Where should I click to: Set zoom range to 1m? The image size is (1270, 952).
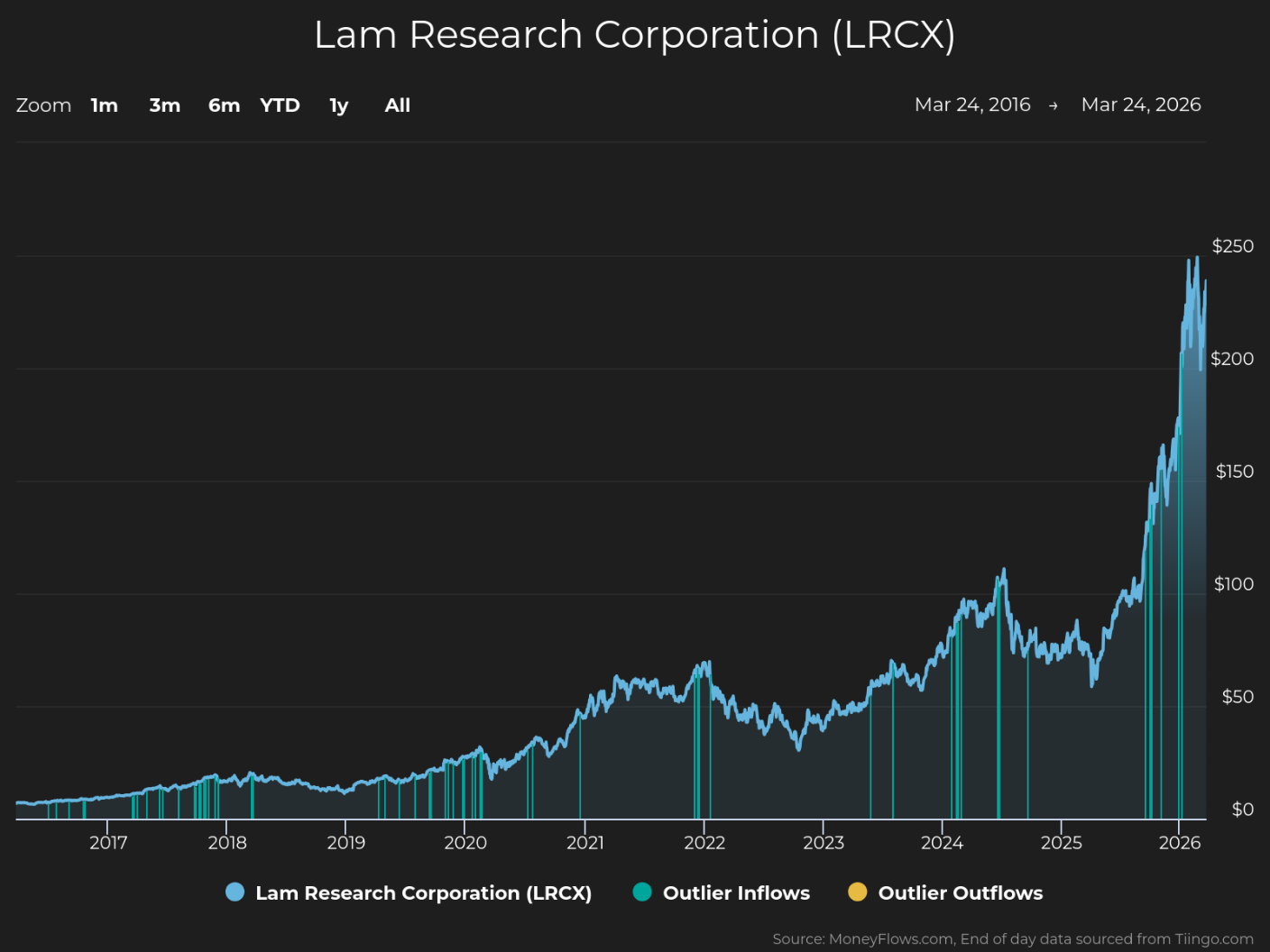click(105, 105)
